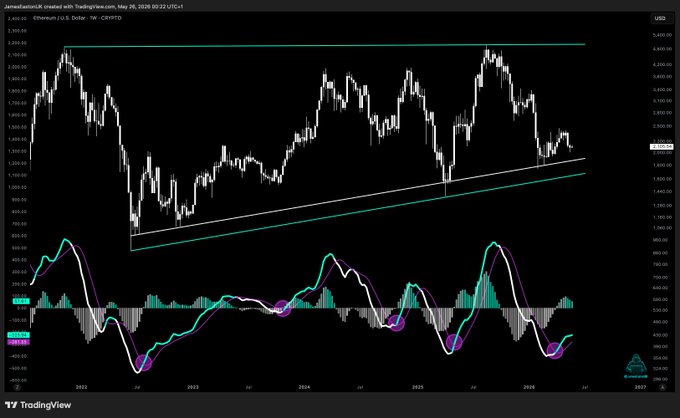Image resolution: width=680 pixels, height=418 pixels.
Task: Click the 4,200.00 level on the right scale
Action: 662,65
